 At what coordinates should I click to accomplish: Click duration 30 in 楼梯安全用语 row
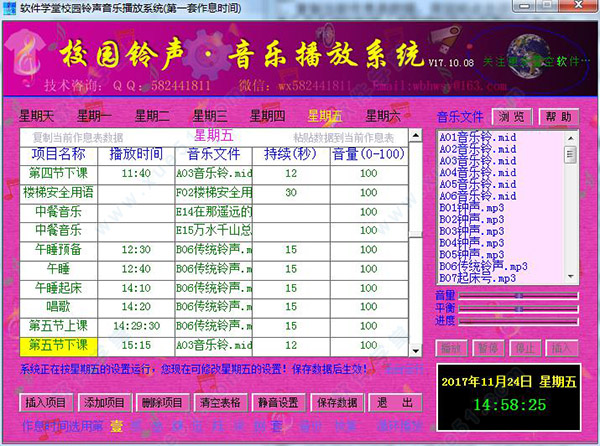[x=291, y=192]
